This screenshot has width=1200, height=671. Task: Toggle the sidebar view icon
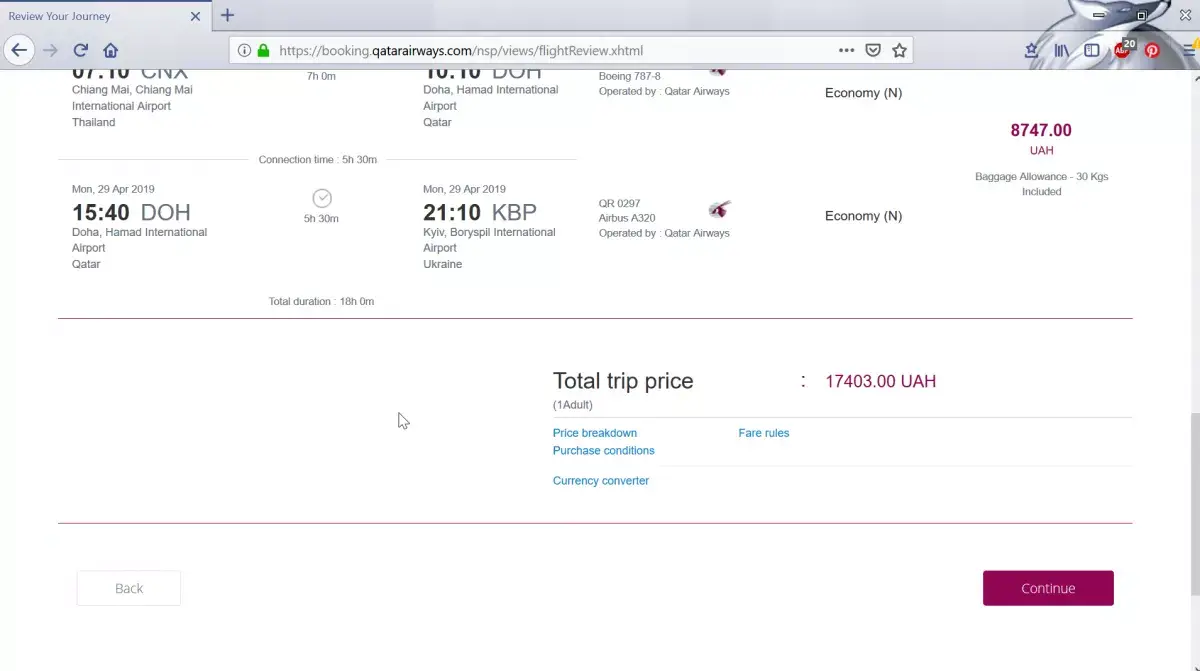pos(1092,50)
